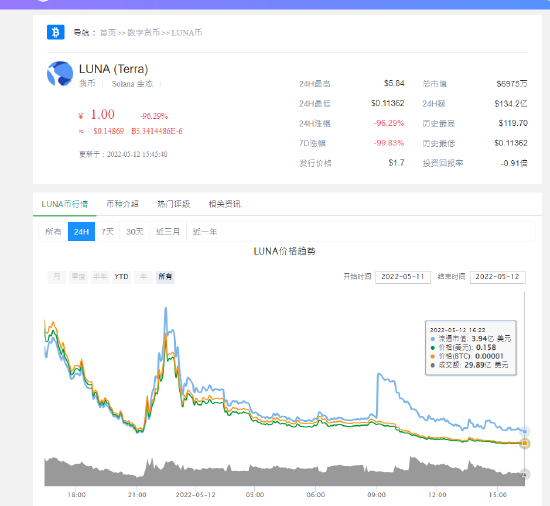Click the 开始时间 label
This screenshot has height=506, width=550.
click(357, 277)
